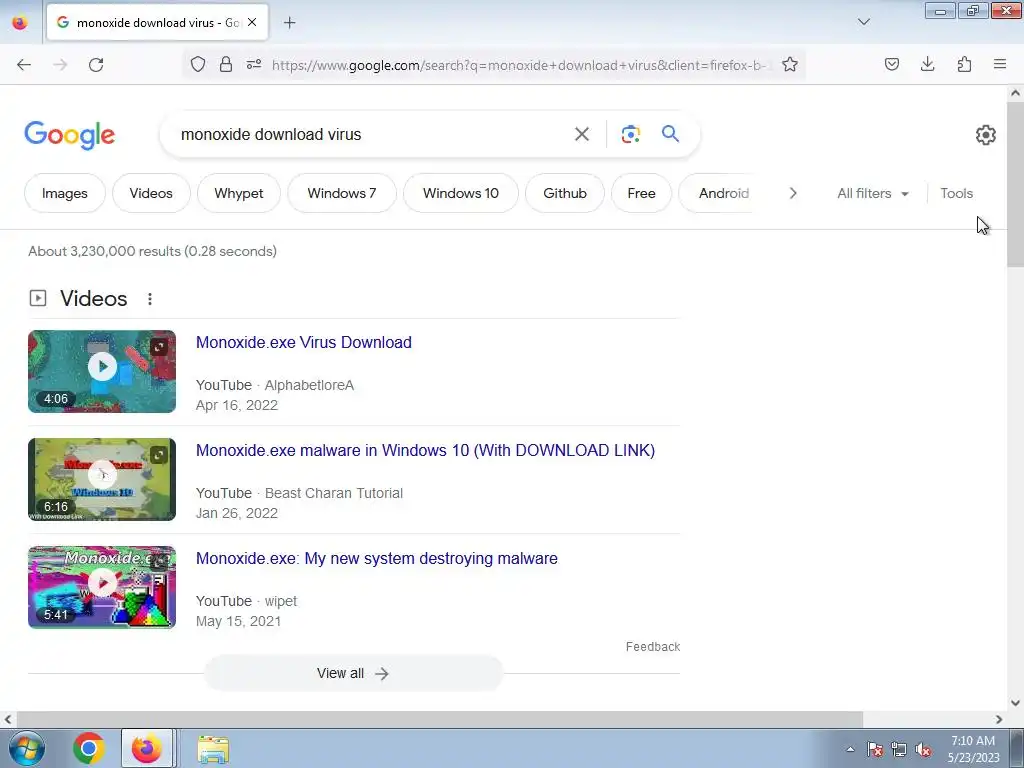This screenshot has height=768, width=1024.
Task: Open Monoxide.exe malware in Windows 10 link
Action: 425,450
